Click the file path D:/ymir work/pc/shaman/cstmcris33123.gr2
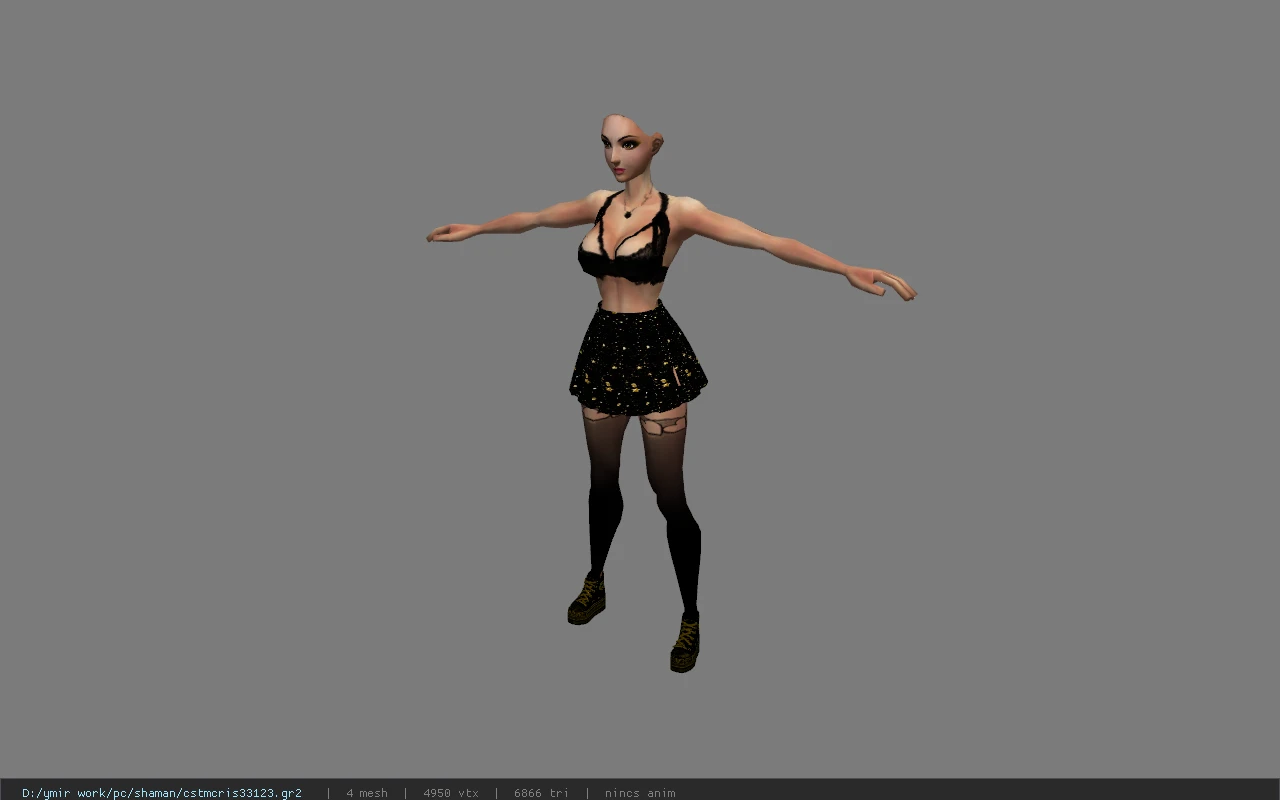The image size is (1280, 800). (162, 793)
